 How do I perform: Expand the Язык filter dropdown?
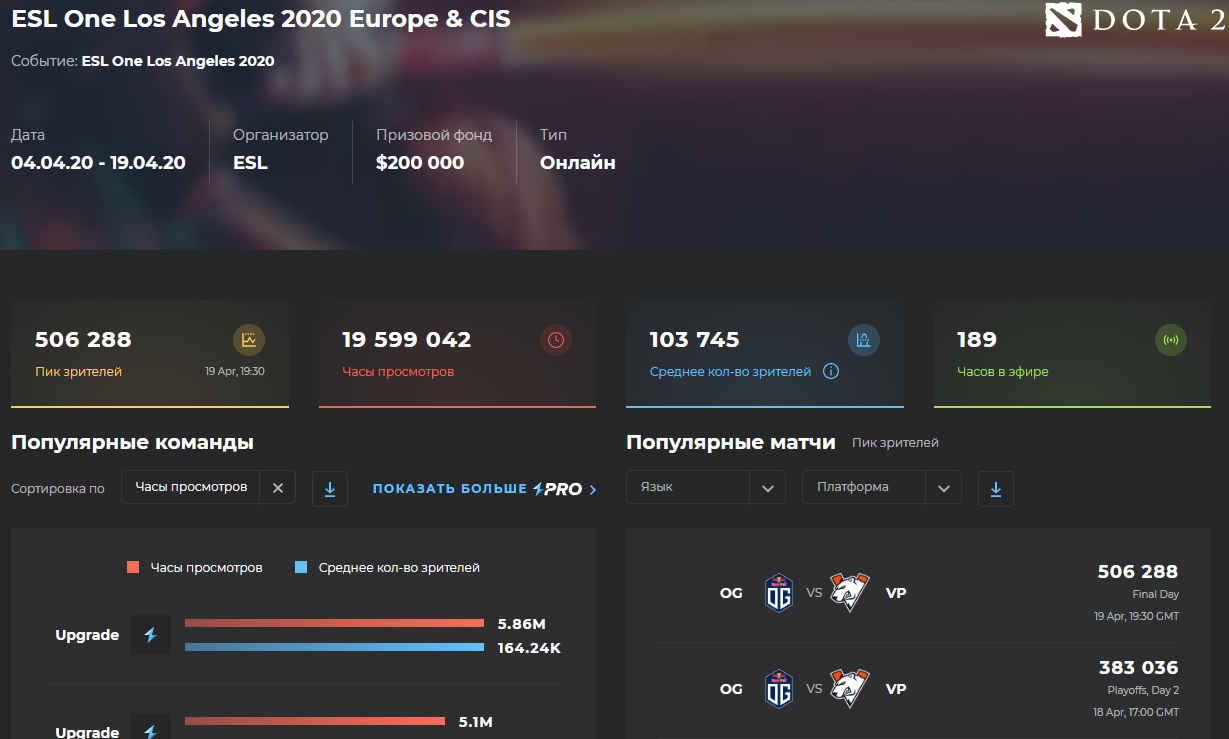click(x=706, y=488)
